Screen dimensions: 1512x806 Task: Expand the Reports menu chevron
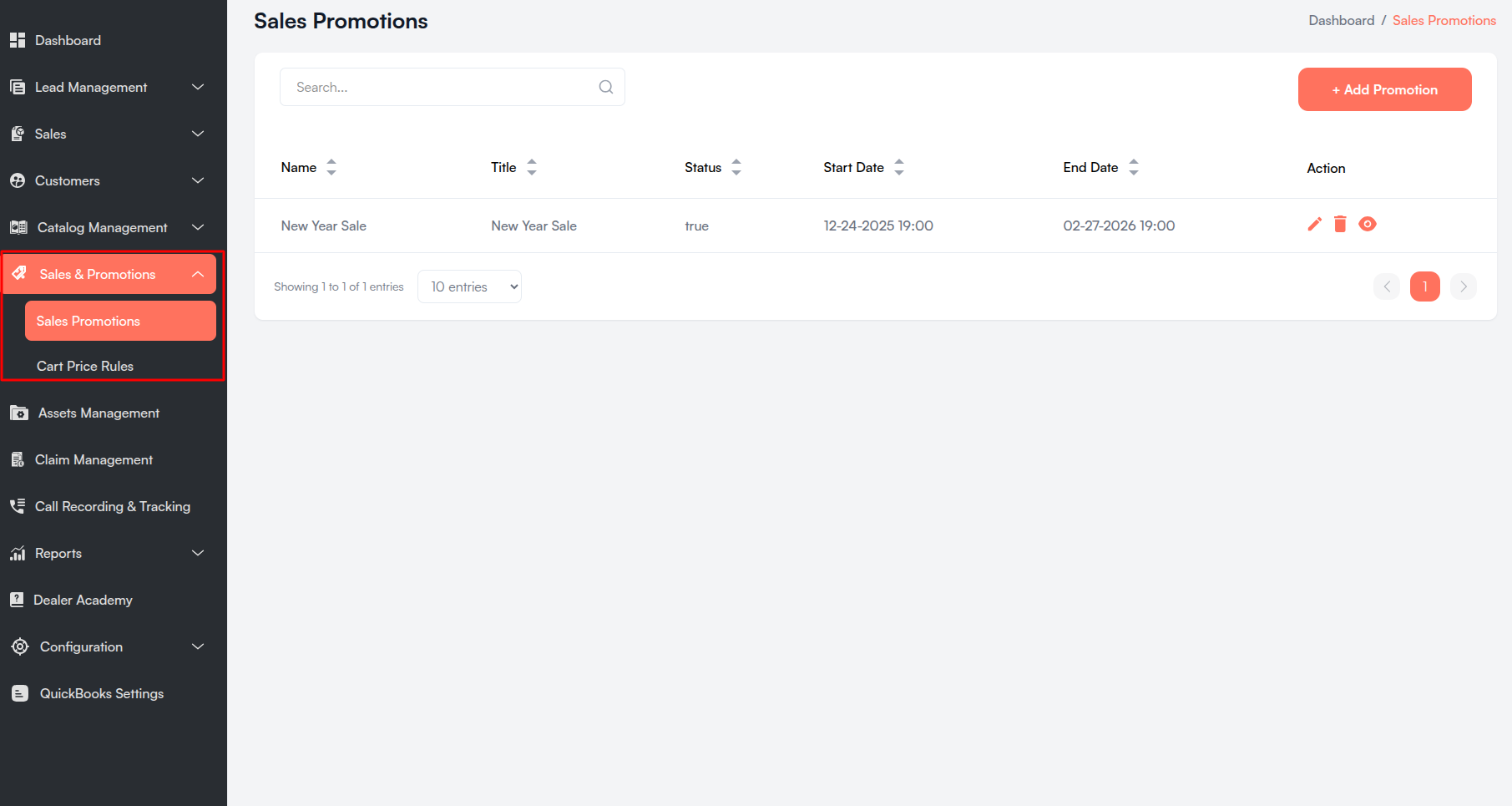[198, 553]
